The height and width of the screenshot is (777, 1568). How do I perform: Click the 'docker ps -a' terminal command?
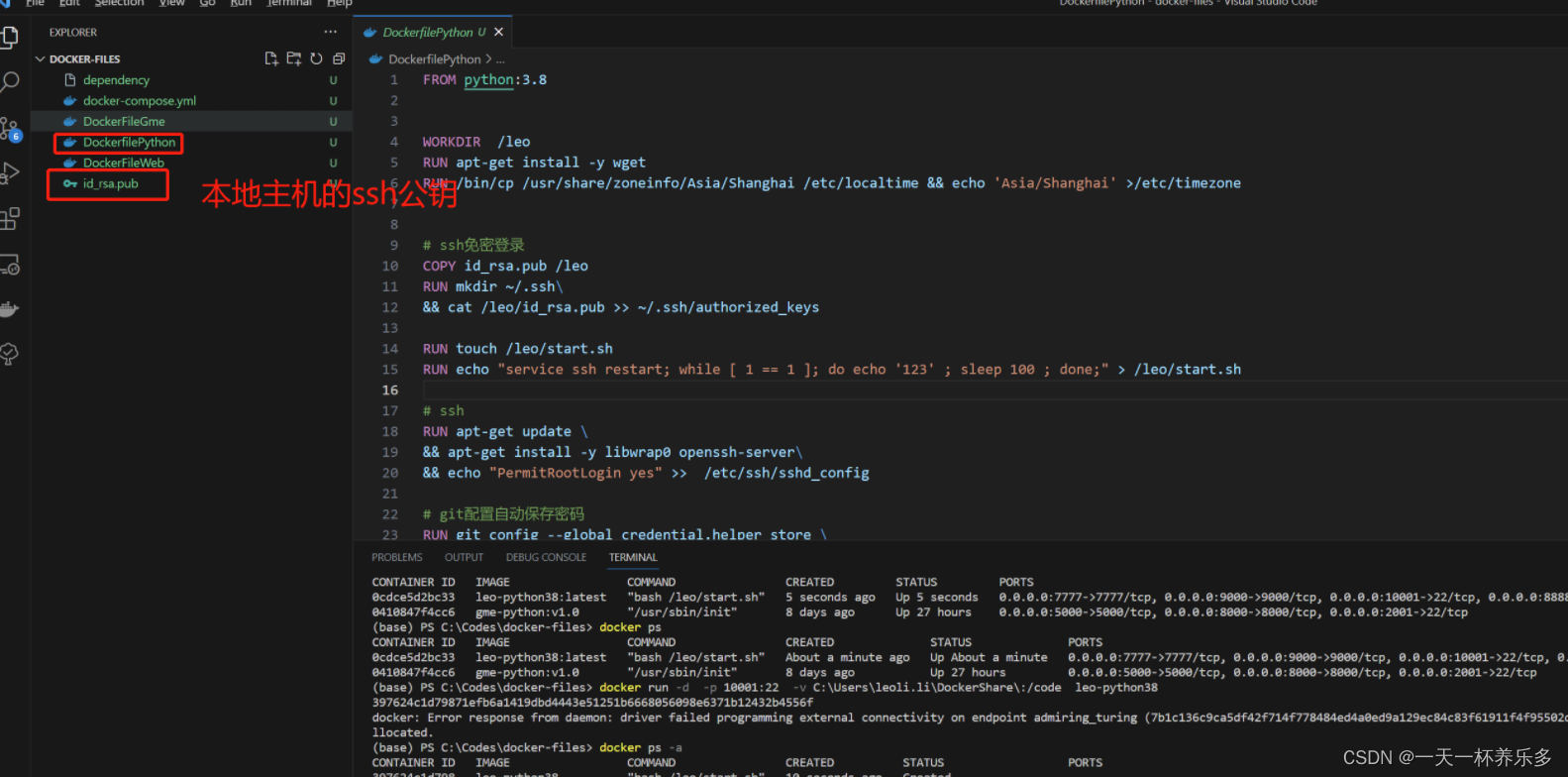641,748
